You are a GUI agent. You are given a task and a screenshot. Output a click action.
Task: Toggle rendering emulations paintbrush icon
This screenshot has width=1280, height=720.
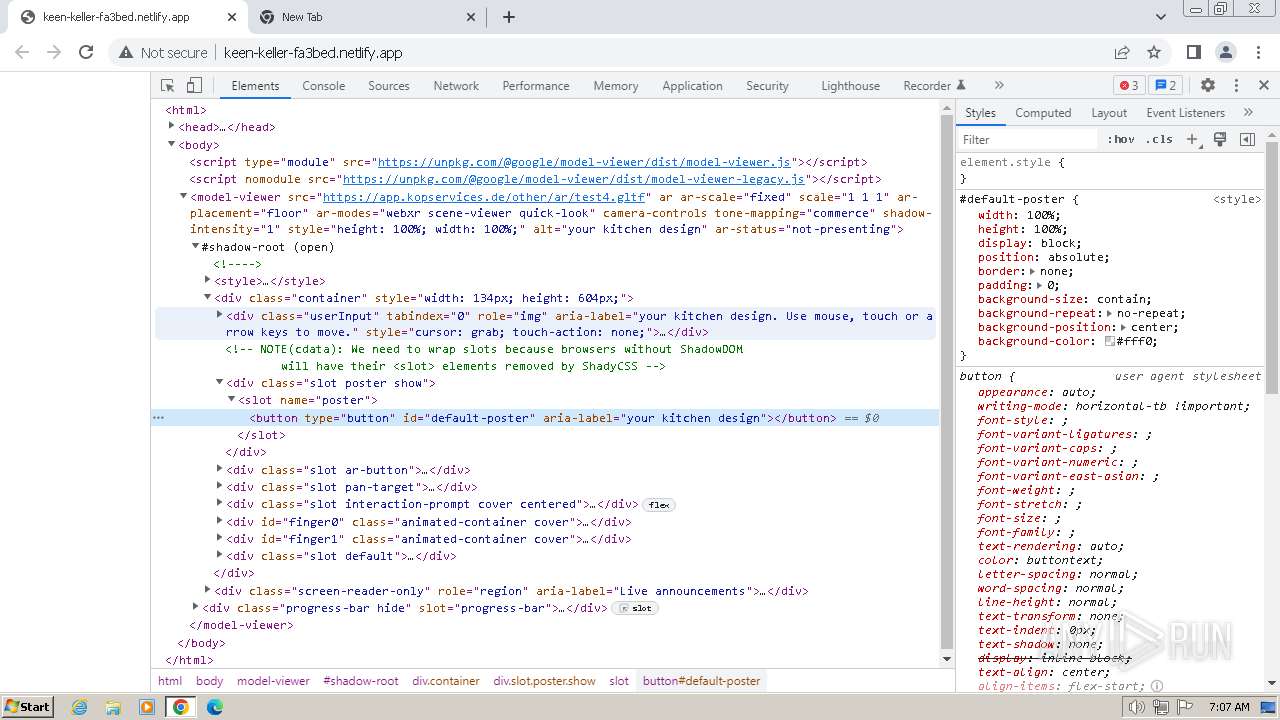1220,140
